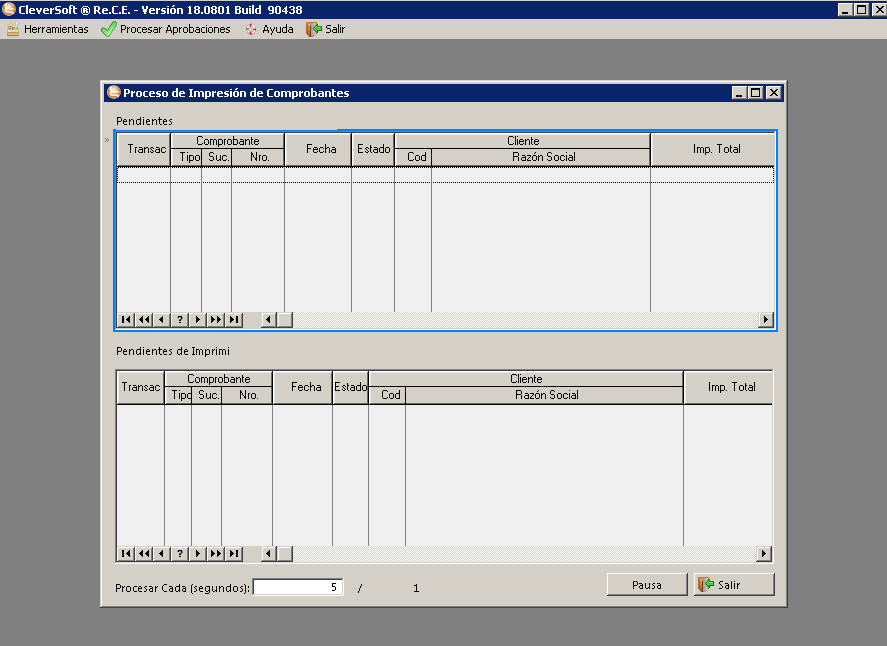The width and height of the screenshot is (887, 646).
Task: Click Imp. Total header in Pendientes de Imprimir grid
Action: (x=731, y=387)
